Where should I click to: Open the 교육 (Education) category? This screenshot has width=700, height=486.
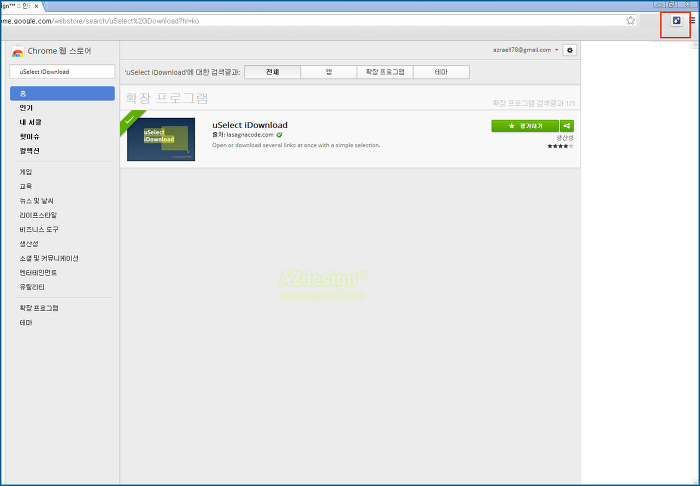coord(25,186)
